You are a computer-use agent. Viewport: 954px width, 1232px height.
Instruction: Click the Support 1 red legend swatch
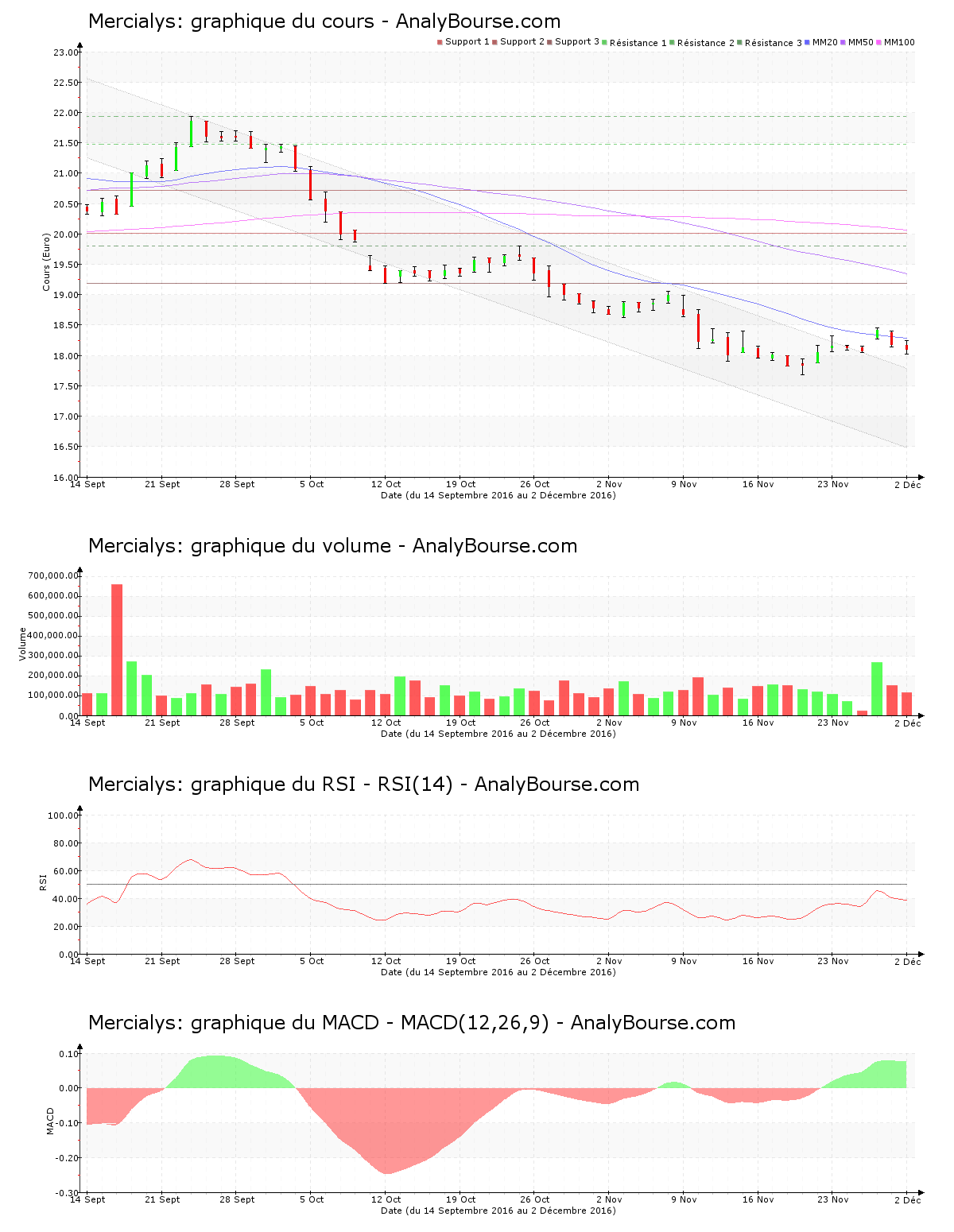(440, 42)
